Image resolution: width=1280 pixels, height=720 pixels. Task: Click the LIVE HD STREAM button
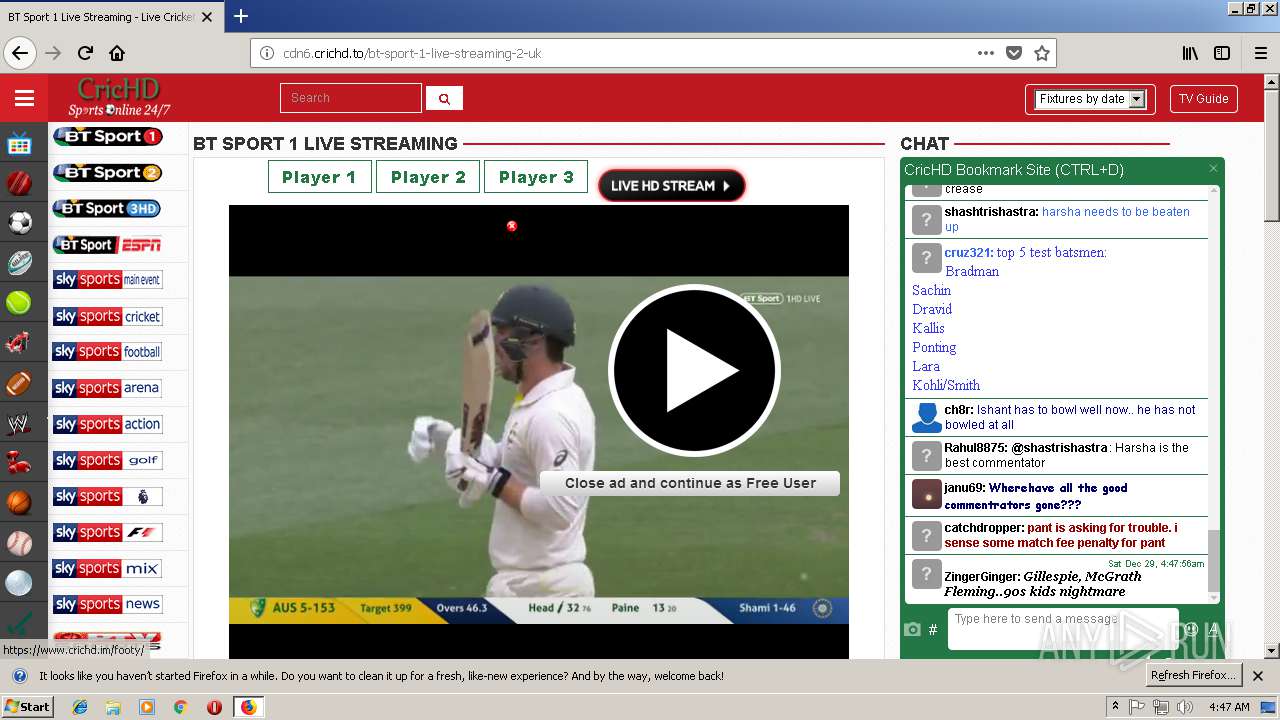671,186
